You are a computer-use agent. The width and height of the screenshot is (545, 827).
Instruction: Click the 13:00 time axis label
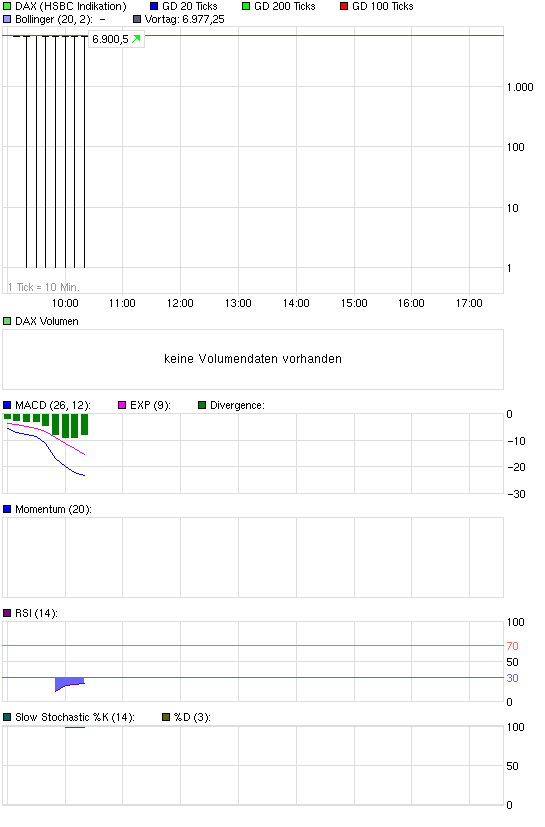[238, 303]
